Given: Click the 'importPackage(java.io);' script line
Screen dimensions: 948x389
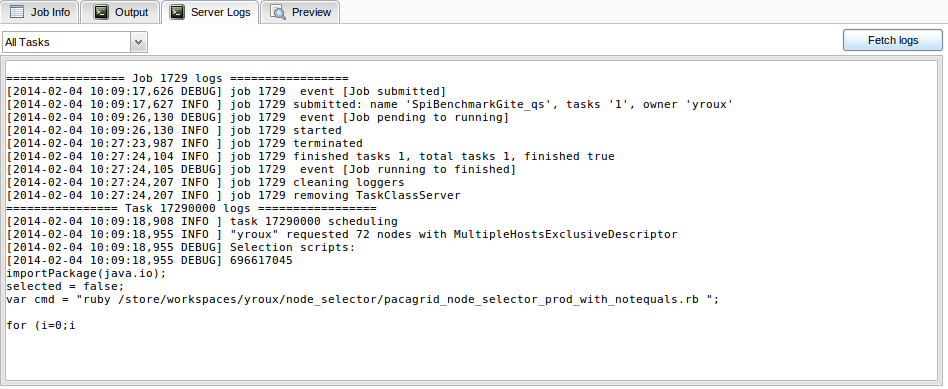Looking at the screenshot, I should click(x=86, y=273).
